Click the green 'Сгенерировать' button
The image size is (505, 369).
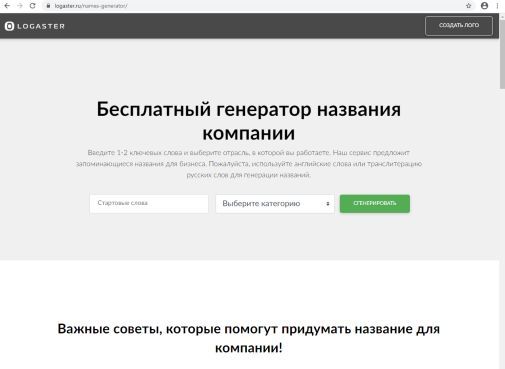(375, 203)
